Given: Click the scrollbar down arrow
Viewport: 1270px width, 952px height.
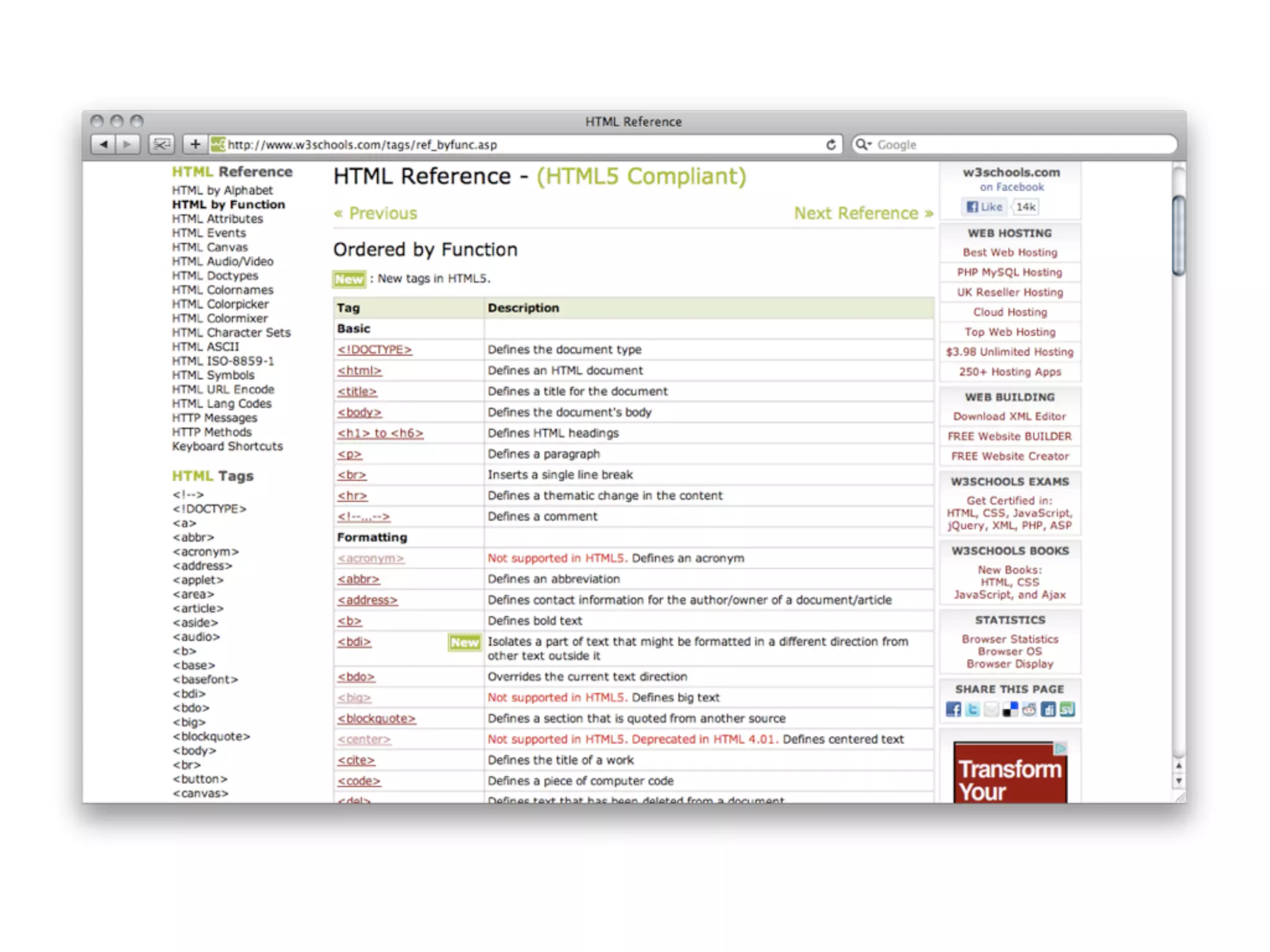Looking at the screenshot, I should [1178, 781].
